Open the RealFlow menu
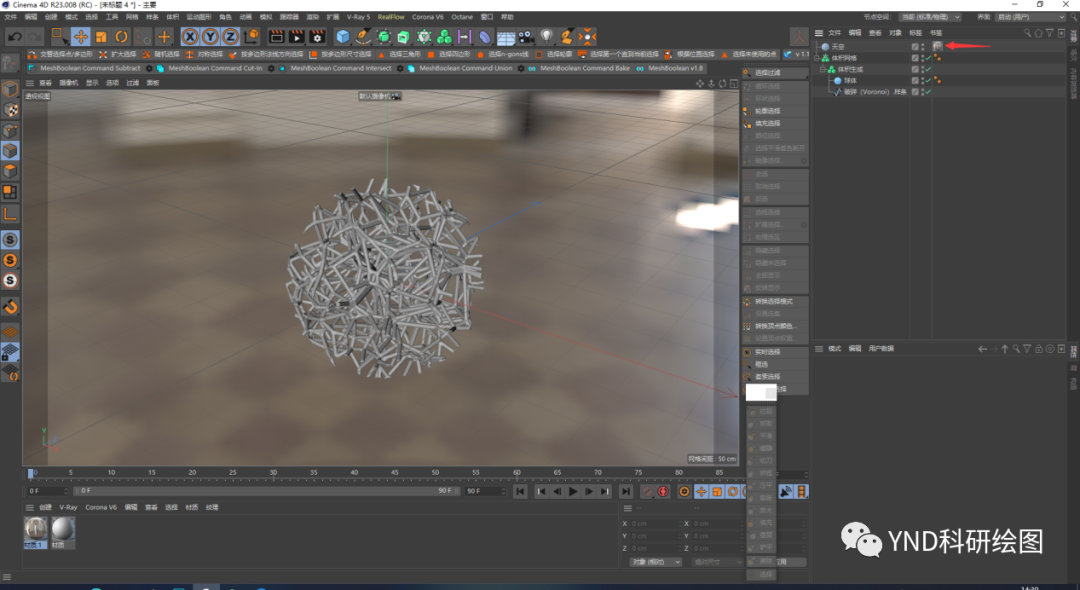The width and height of the screenshot is (1080, 590). tap(391, 17)
